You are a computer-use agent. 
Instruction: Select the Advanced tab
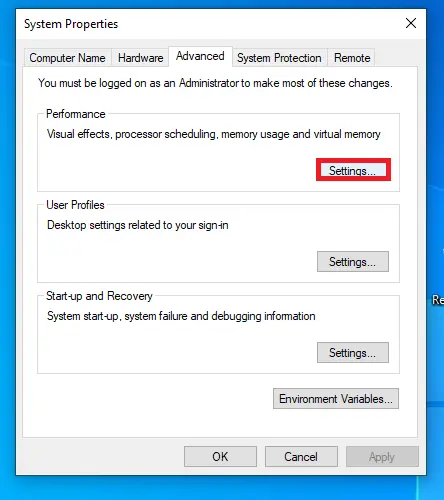[x=200, y=56]
